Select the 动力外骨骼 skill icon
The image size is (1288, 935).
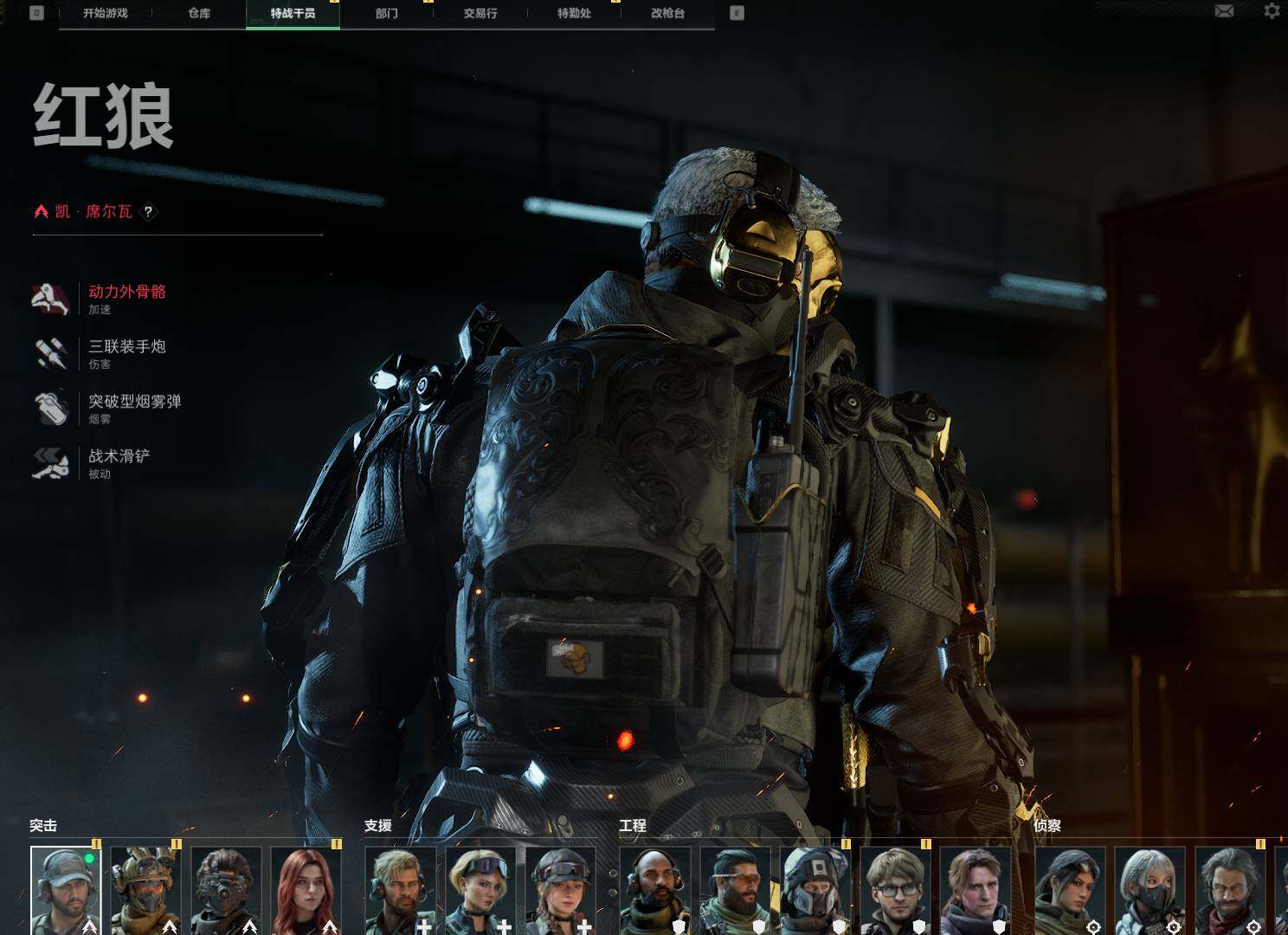pyautogui.click(x=50, y=299)
